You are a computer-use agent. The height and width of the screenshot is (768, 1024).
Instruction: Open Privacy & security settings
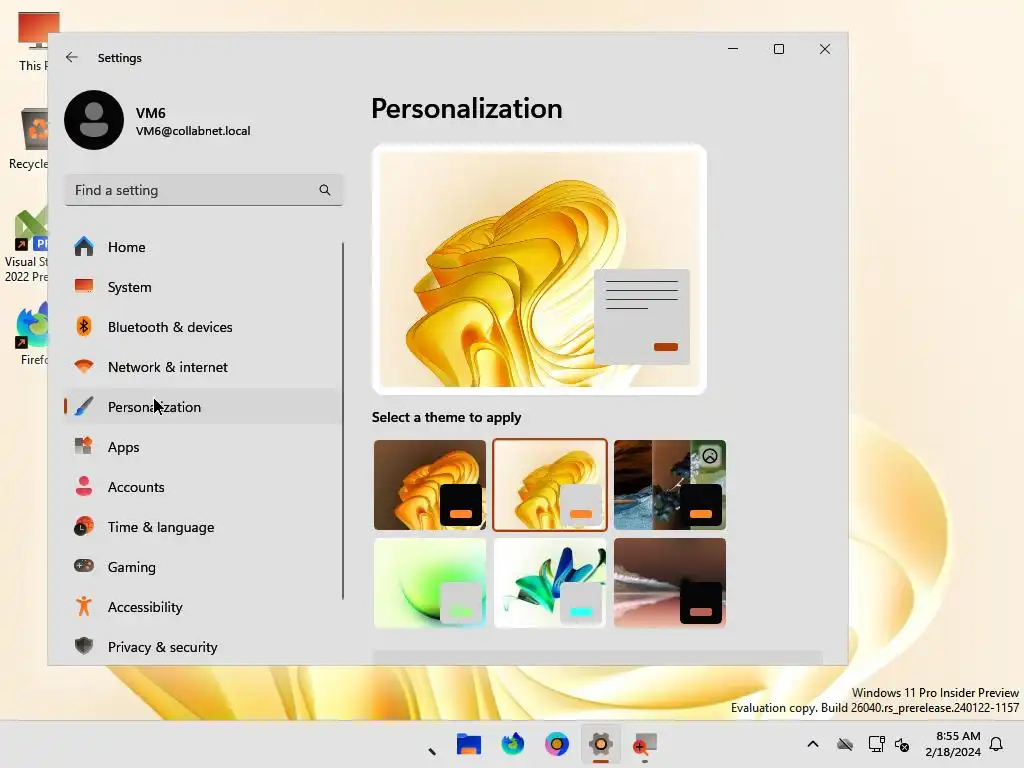coord(202,647)
